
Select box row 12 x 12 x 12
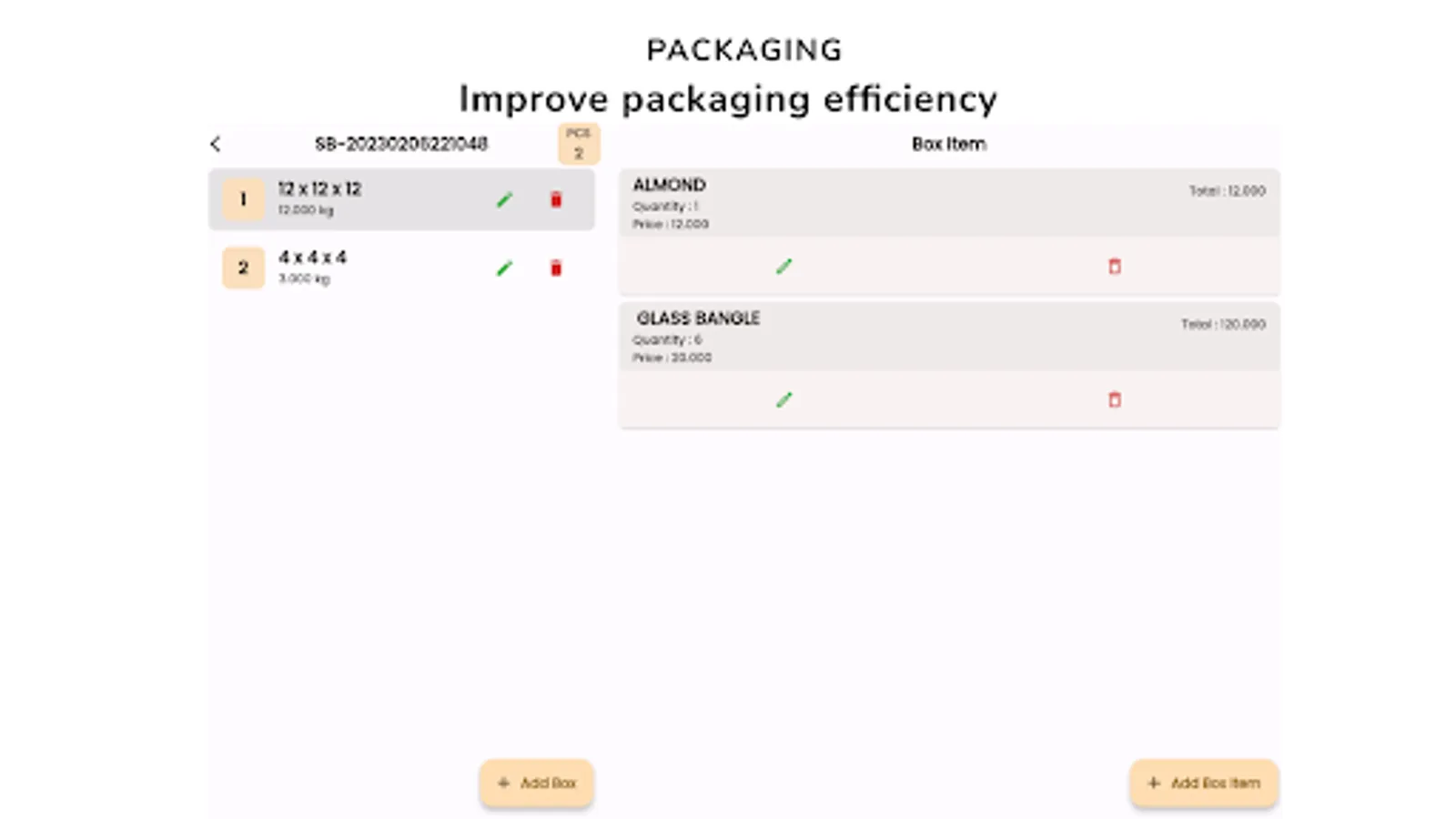point(382,199)
